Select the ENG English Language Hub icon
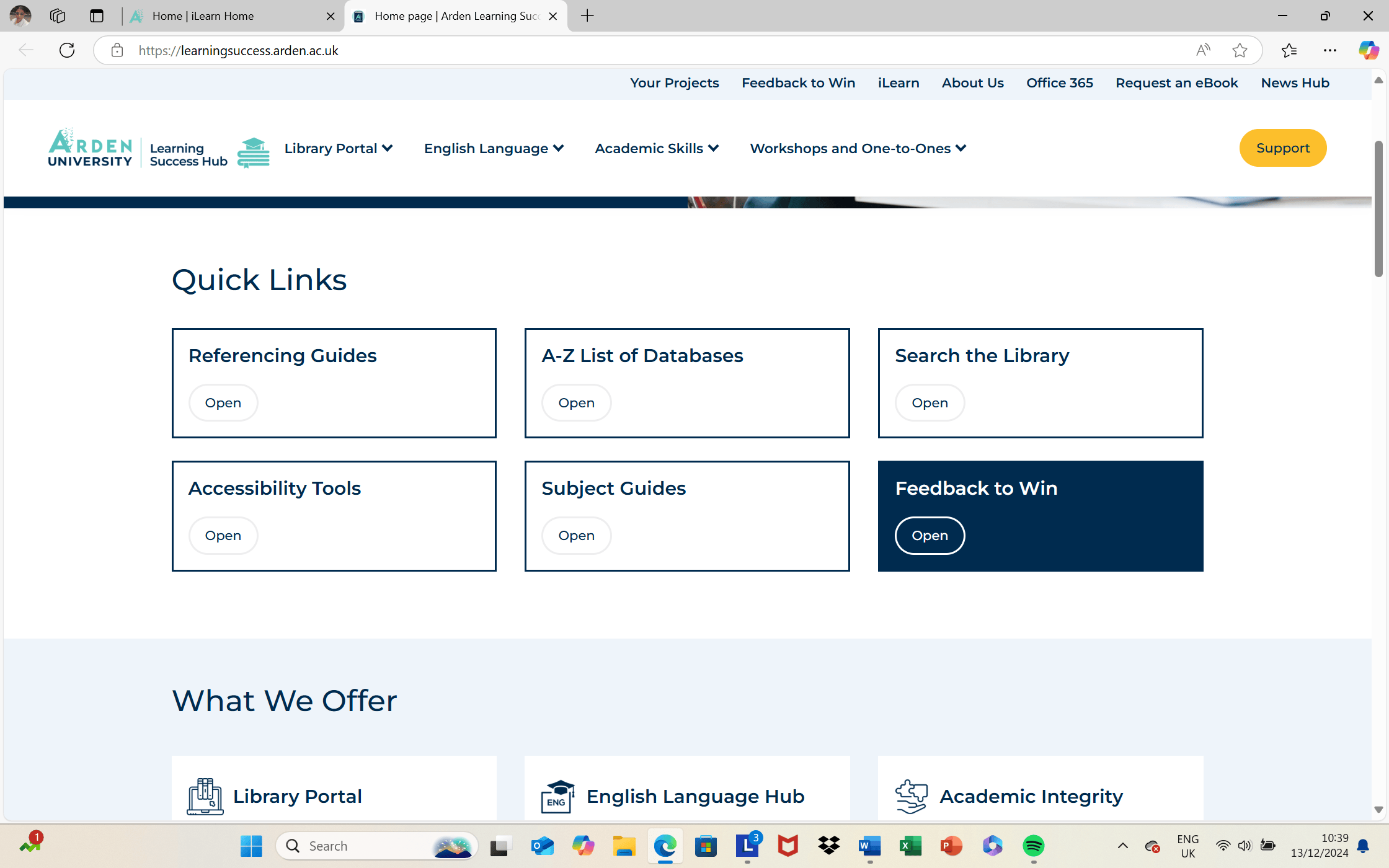The width and height of the screenshot is (1389, 868). click(556, 795)
